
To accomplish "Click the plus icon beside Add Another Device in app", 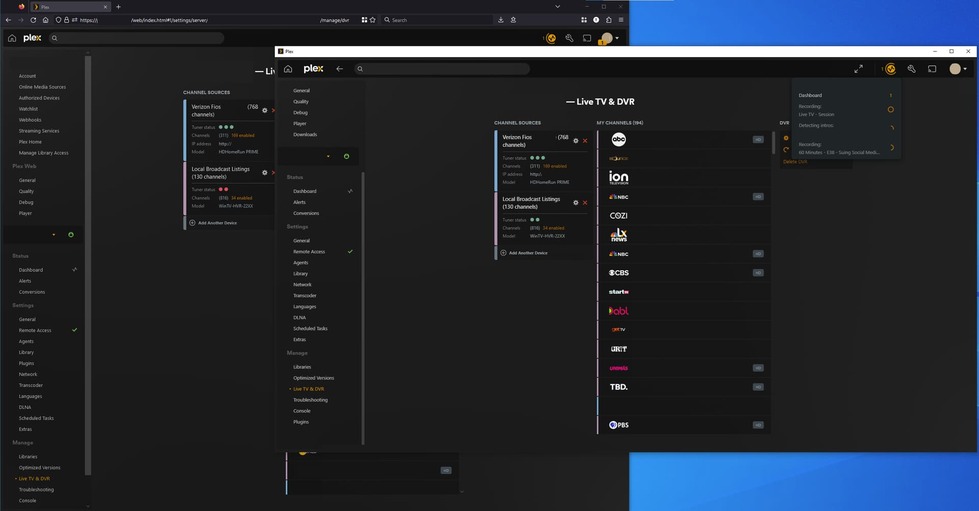I will (x=503, y=253).
